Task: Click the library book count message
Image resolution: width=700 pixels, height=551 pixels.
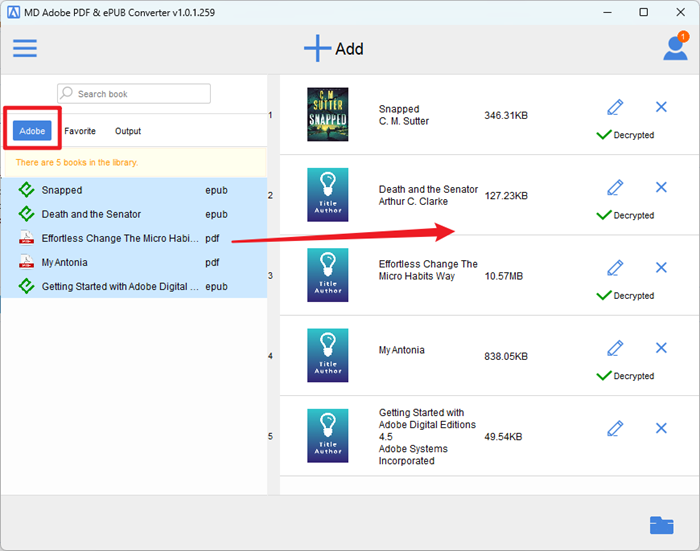Action: point(77,163)
